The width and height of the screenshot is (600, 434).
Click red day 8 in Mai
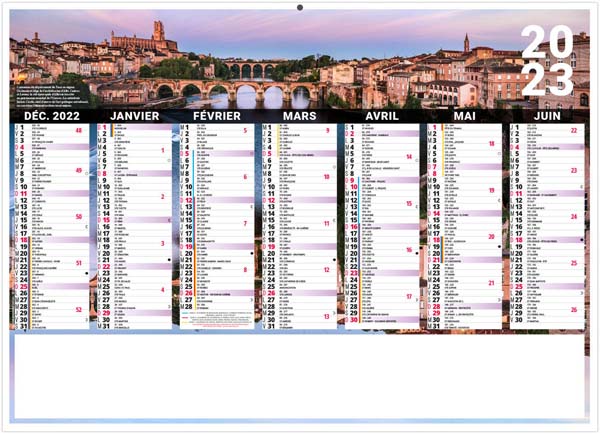tap(435, 174)
